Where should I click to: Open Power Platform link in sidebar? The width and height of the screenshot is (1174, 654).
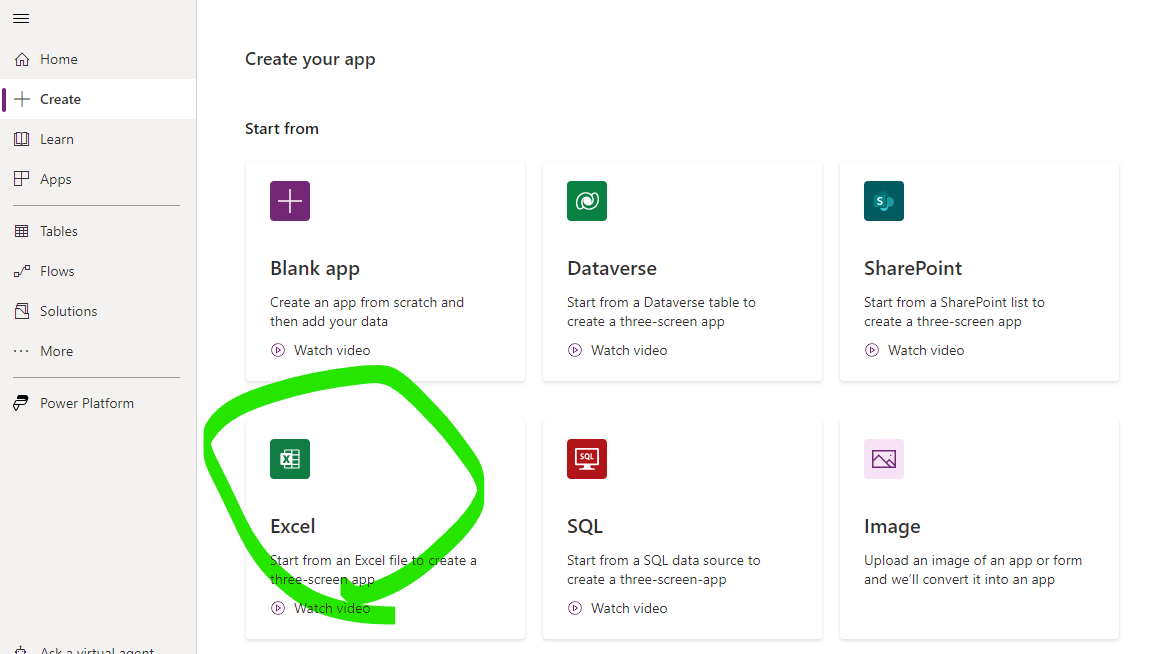(x=98, y=403)
